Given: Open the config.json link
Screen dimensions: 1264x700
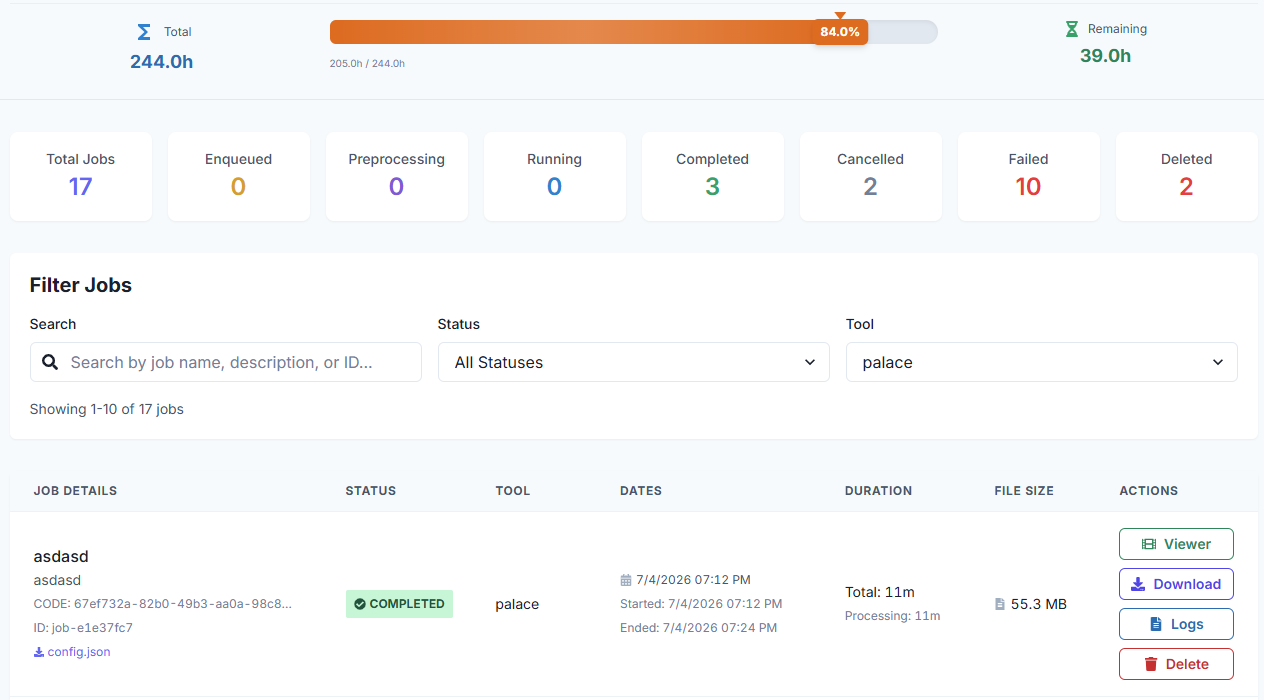Looking at the screenshot, I should pyautogui.click(x=72, y=652).
